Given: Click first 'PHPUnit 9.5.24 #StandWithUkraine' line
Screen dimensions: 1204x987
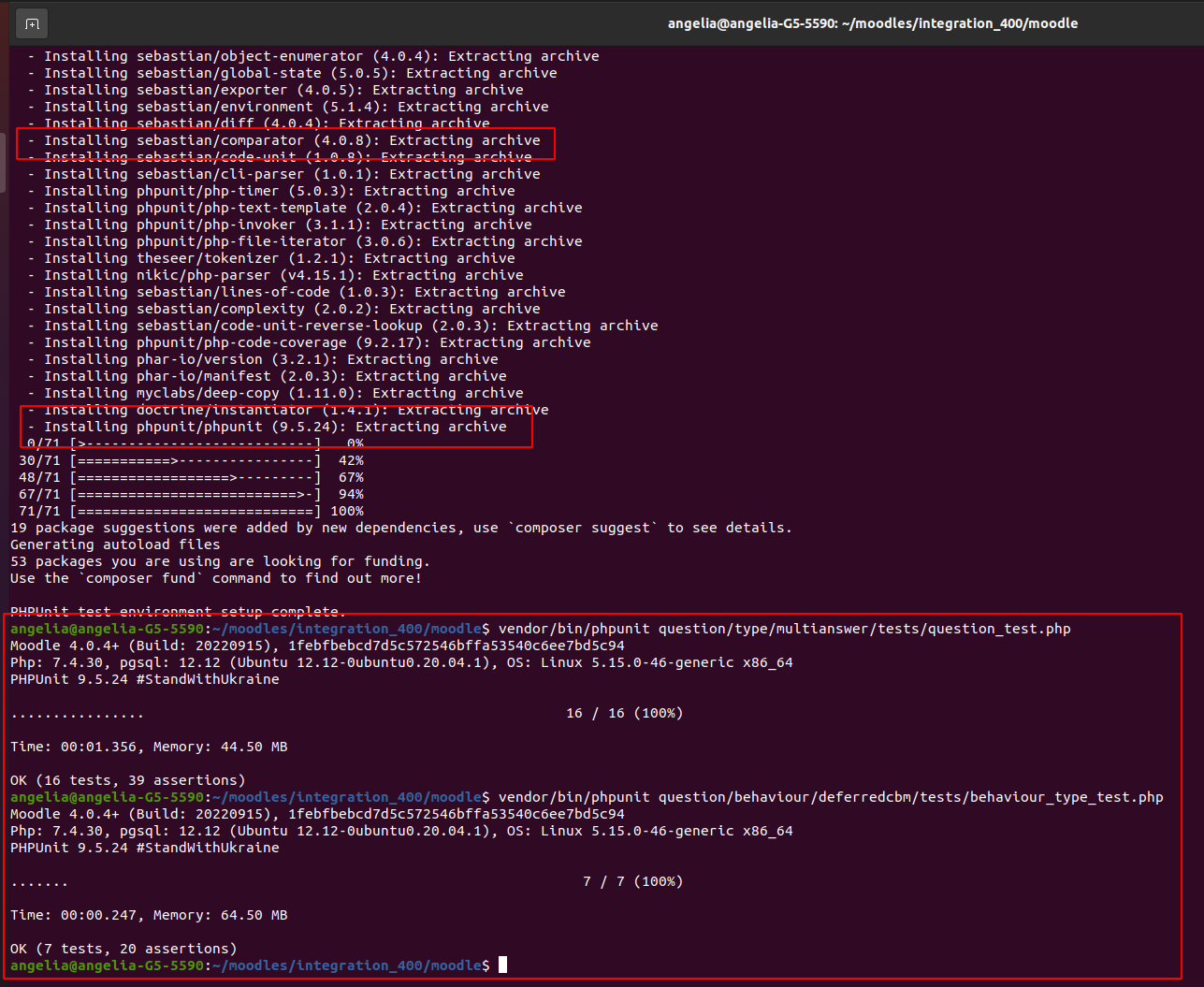Looking at the screenshot, I should pos(145,679).
